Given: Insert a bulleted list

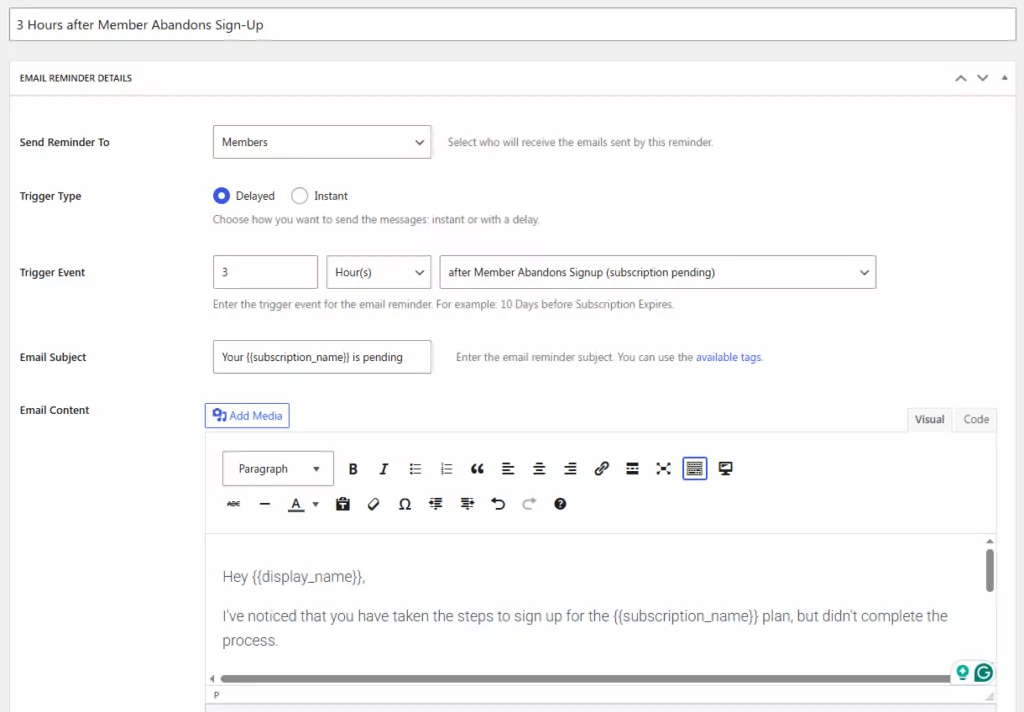Looking at the screenshot, I should tap(415, 469).
